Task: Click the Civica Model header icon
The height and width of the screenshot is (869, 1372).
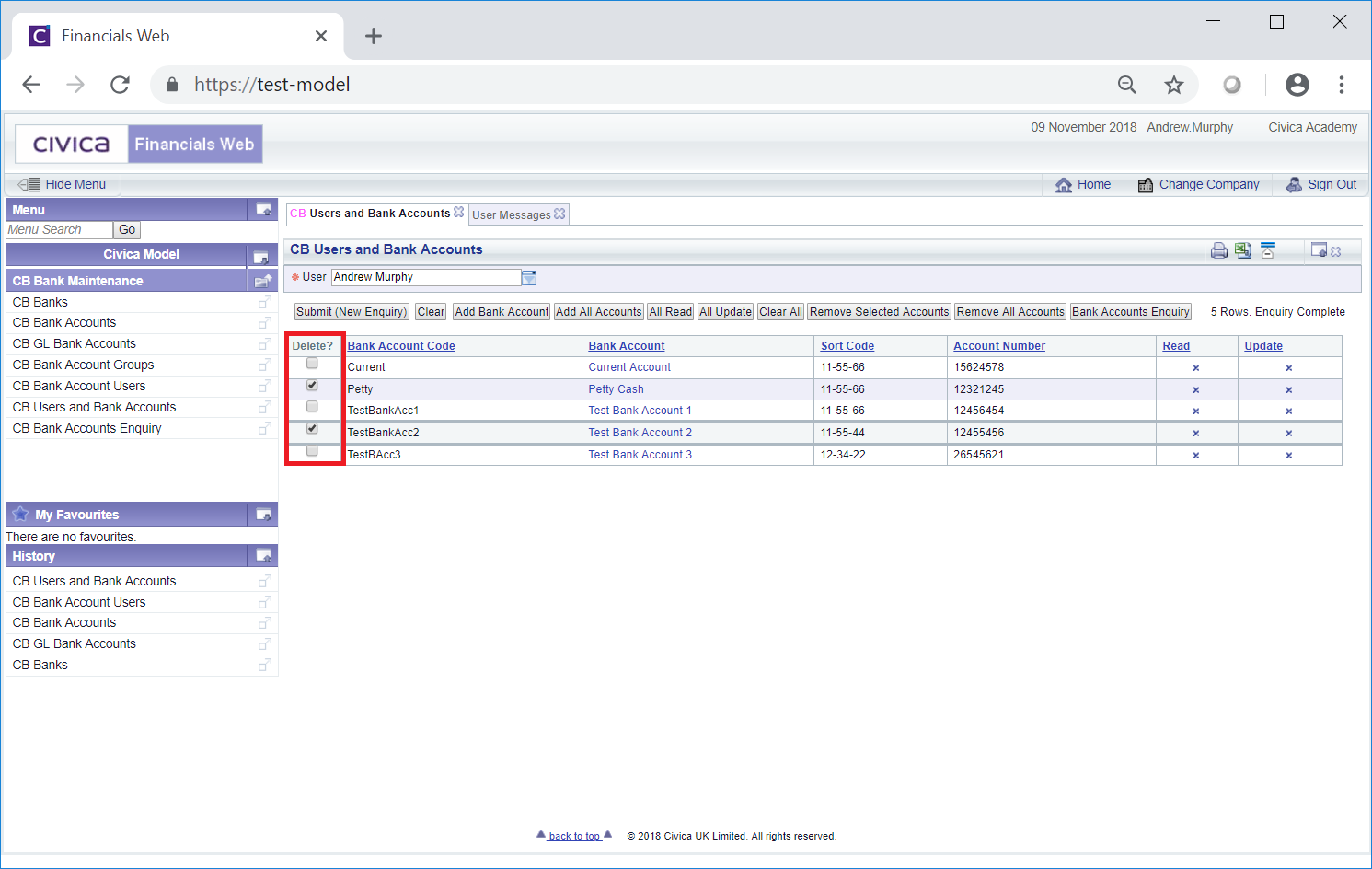Action: [261, 257]
